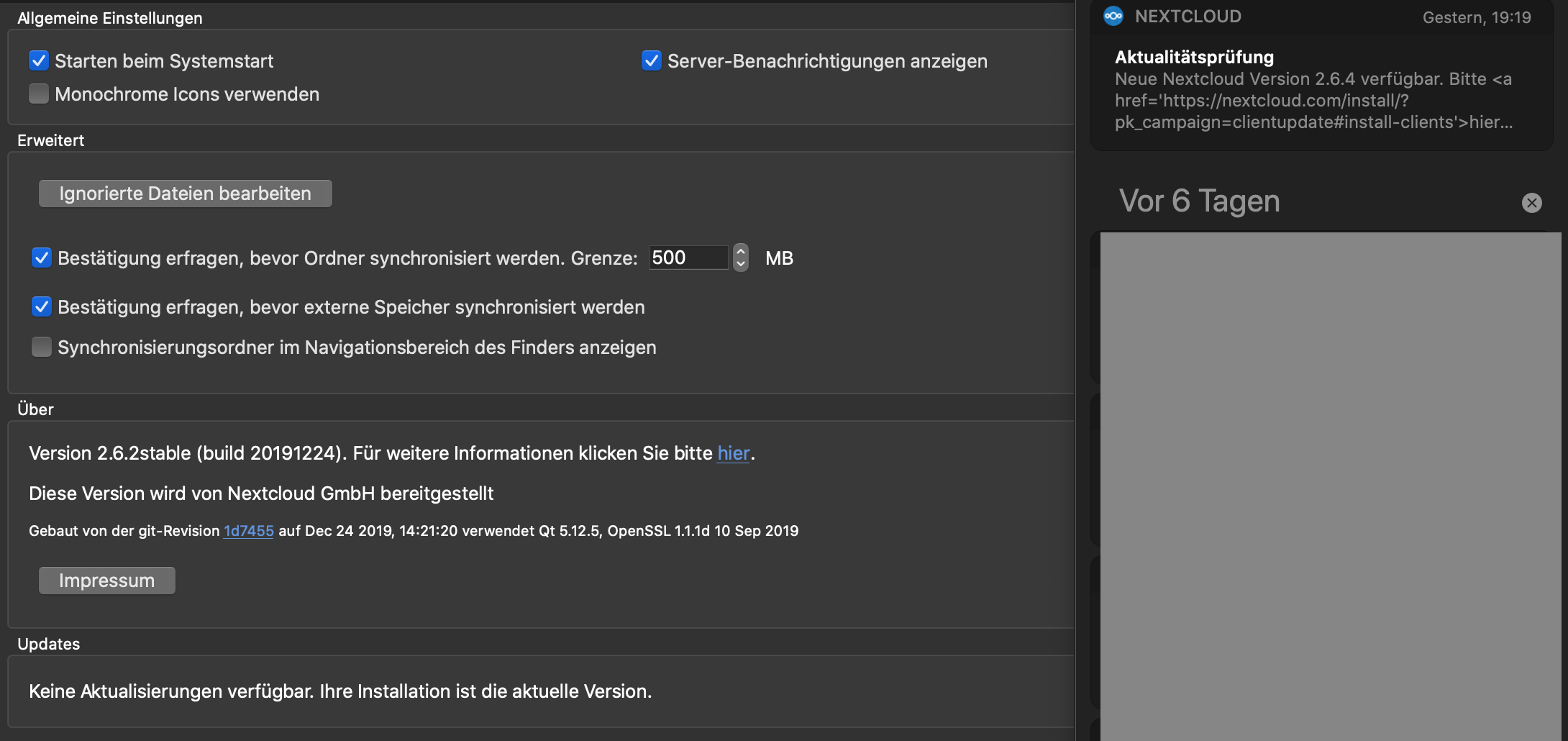The height and width of the screenshot is (741, 1568).
Task: Click the Nextcloud notification app icon
Action: pyautogui.click(x=1113, y=16)
